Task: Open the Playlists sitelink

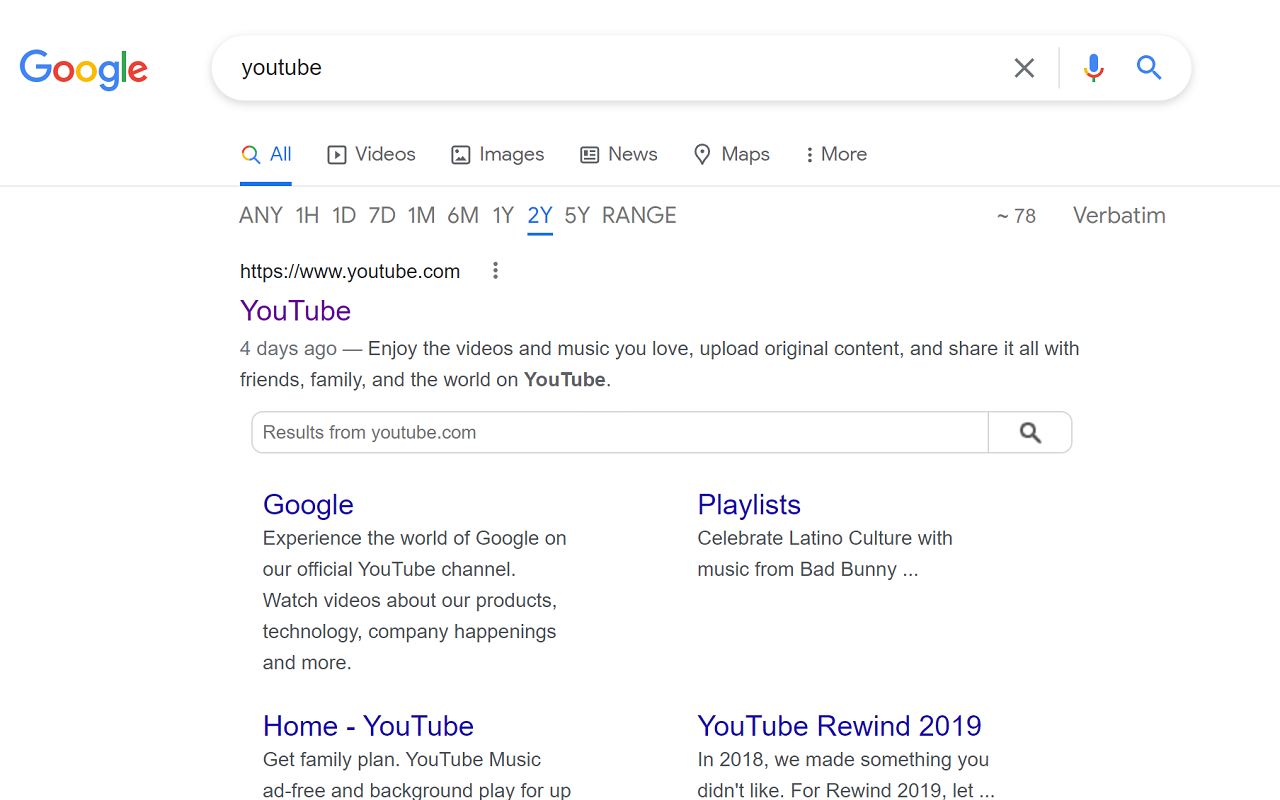Action: 749,504
